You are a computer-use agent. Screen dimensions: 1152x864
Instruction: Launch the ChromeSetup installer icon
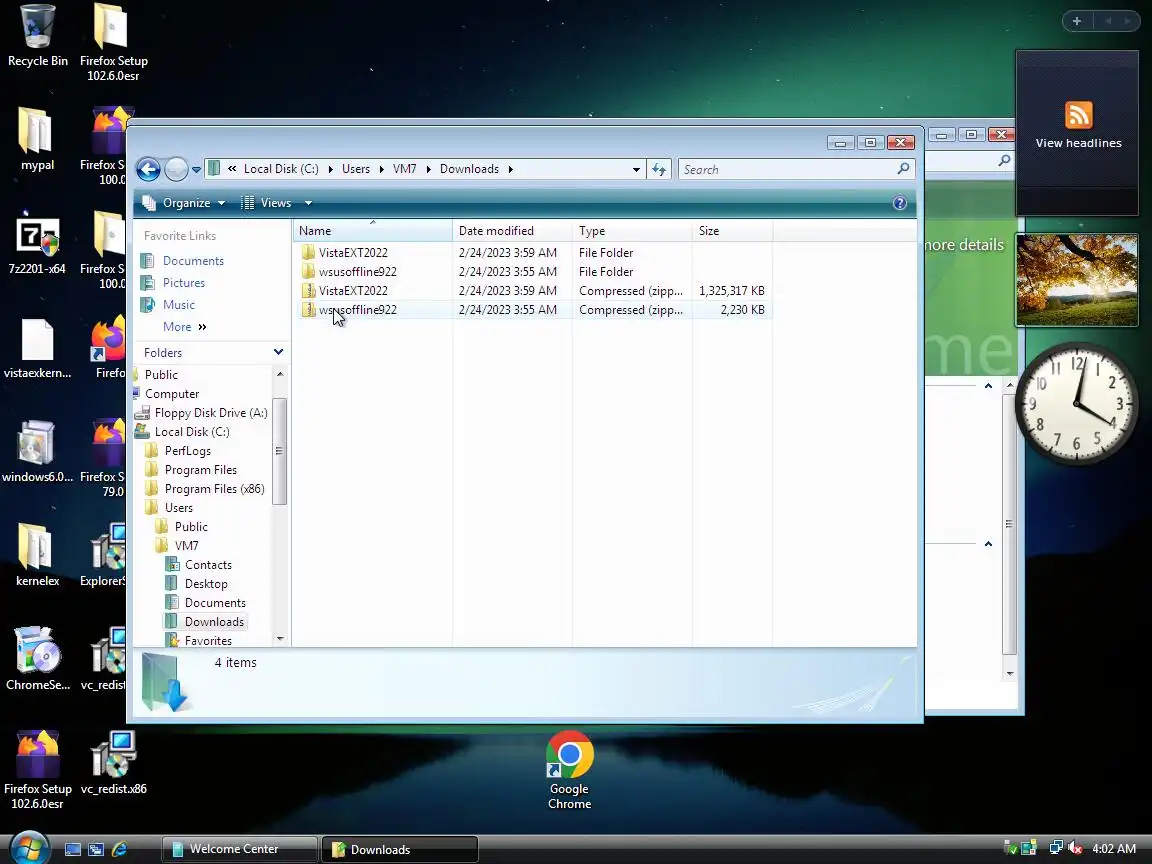coord(37,659)
